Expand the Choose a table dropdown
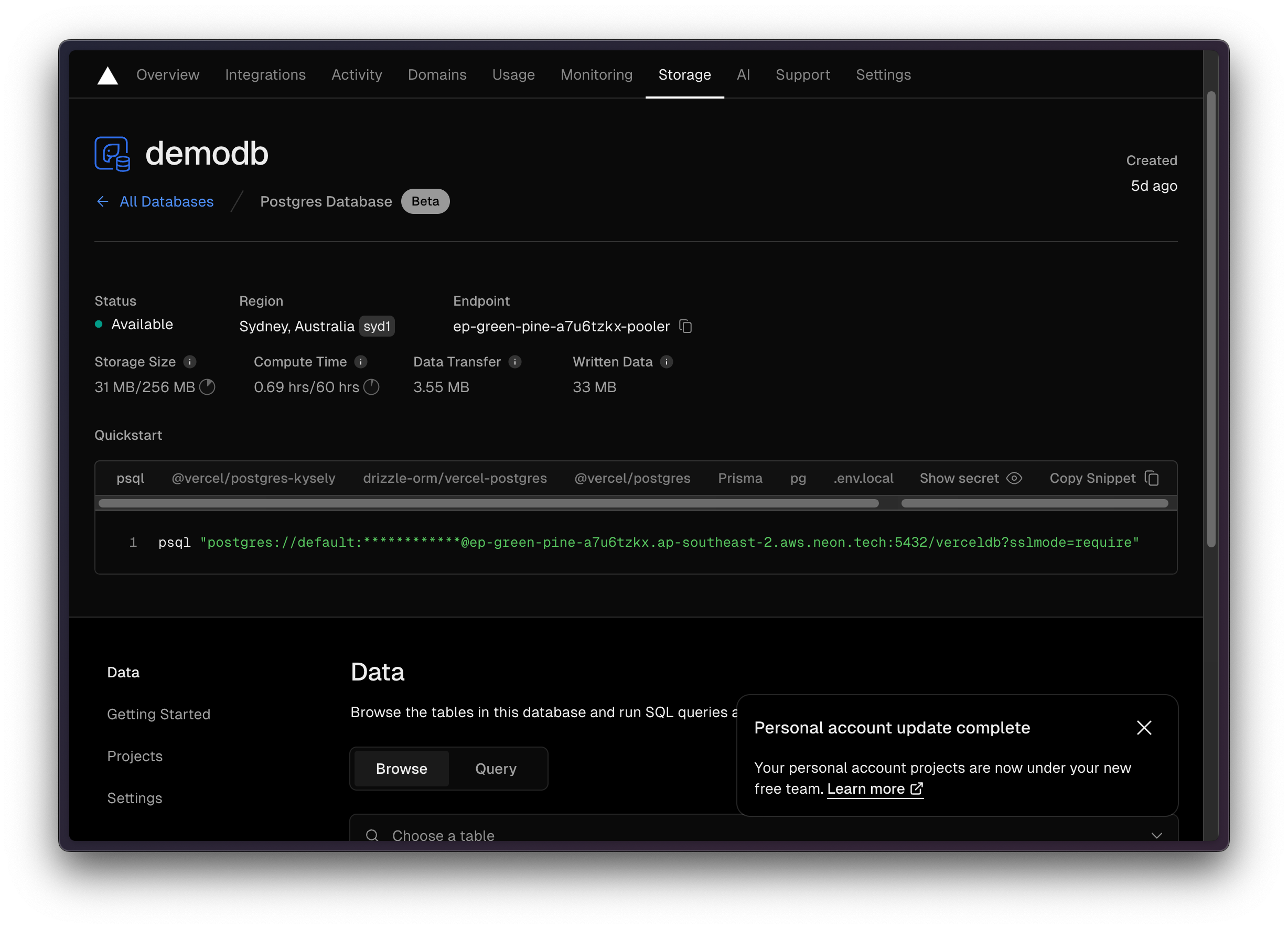This screenshot has width=1288, height=929. (x=1156, y=835)
